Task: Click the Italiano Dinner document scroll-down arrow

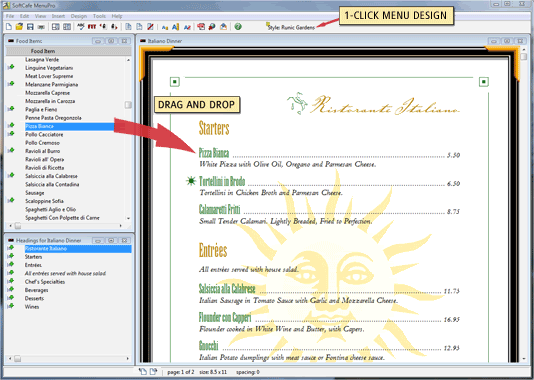Action: tap(523, 359)
